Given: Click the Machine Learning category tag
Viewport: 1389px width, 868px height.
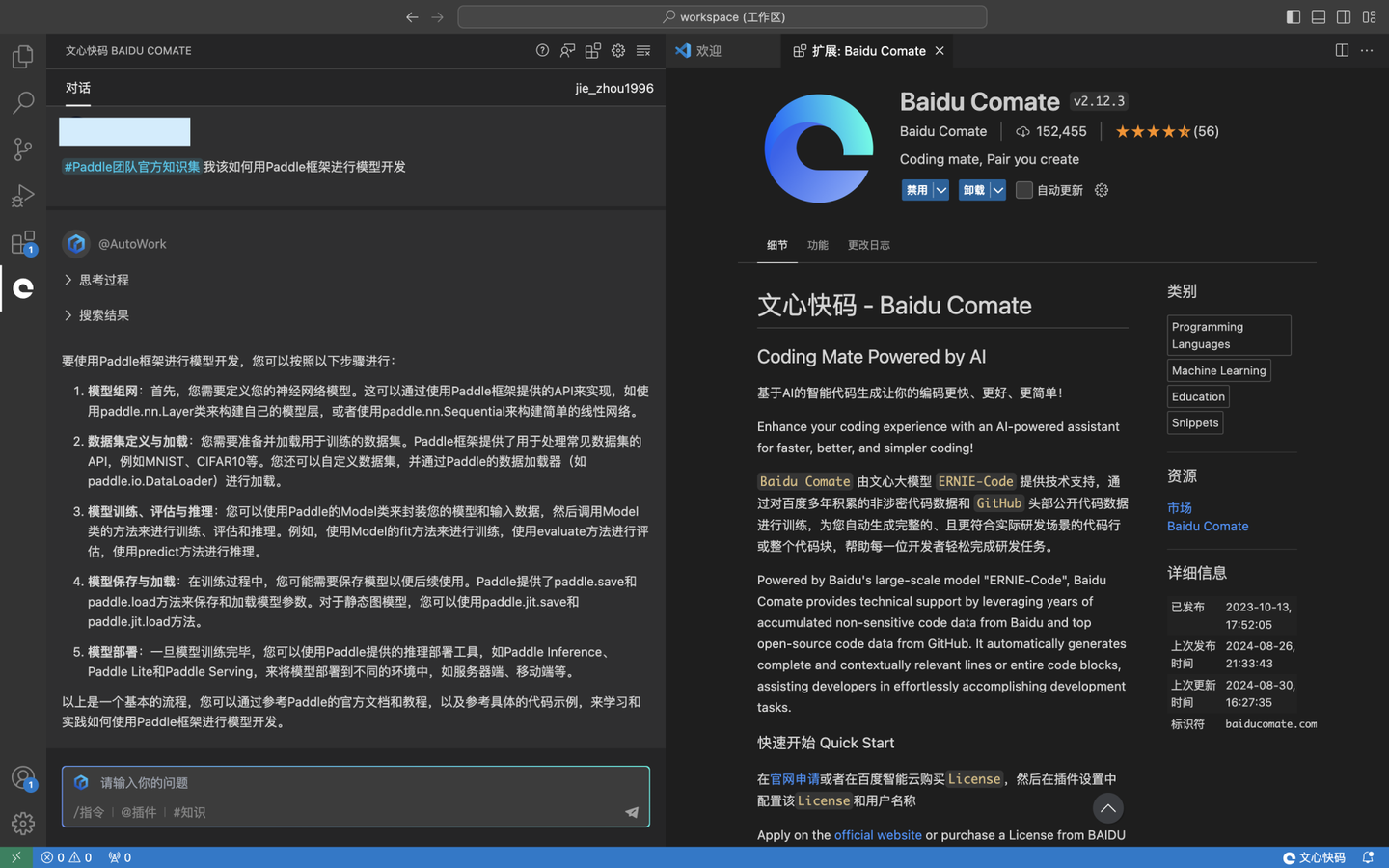Looking at the screenshot, I should (x=1218, y=370).
